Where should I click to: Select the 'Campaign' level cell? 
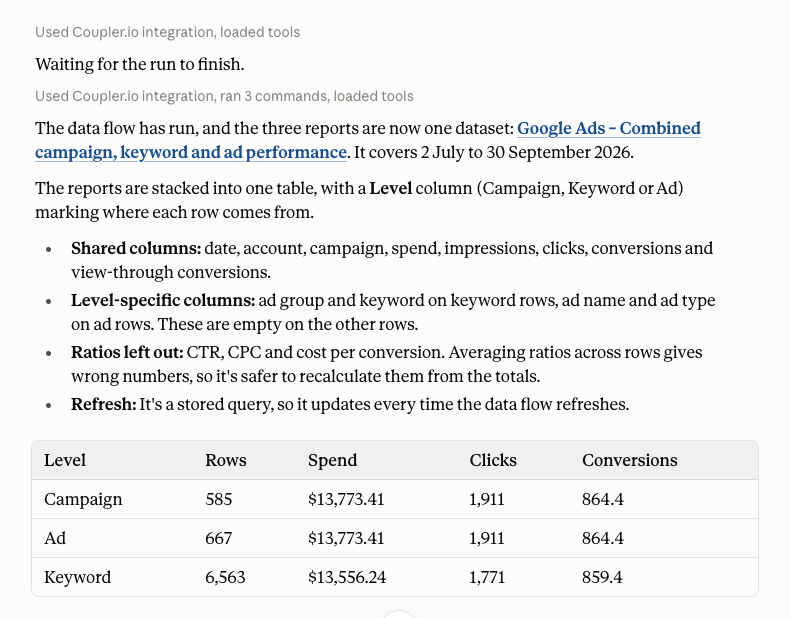(x=83, y=499)
